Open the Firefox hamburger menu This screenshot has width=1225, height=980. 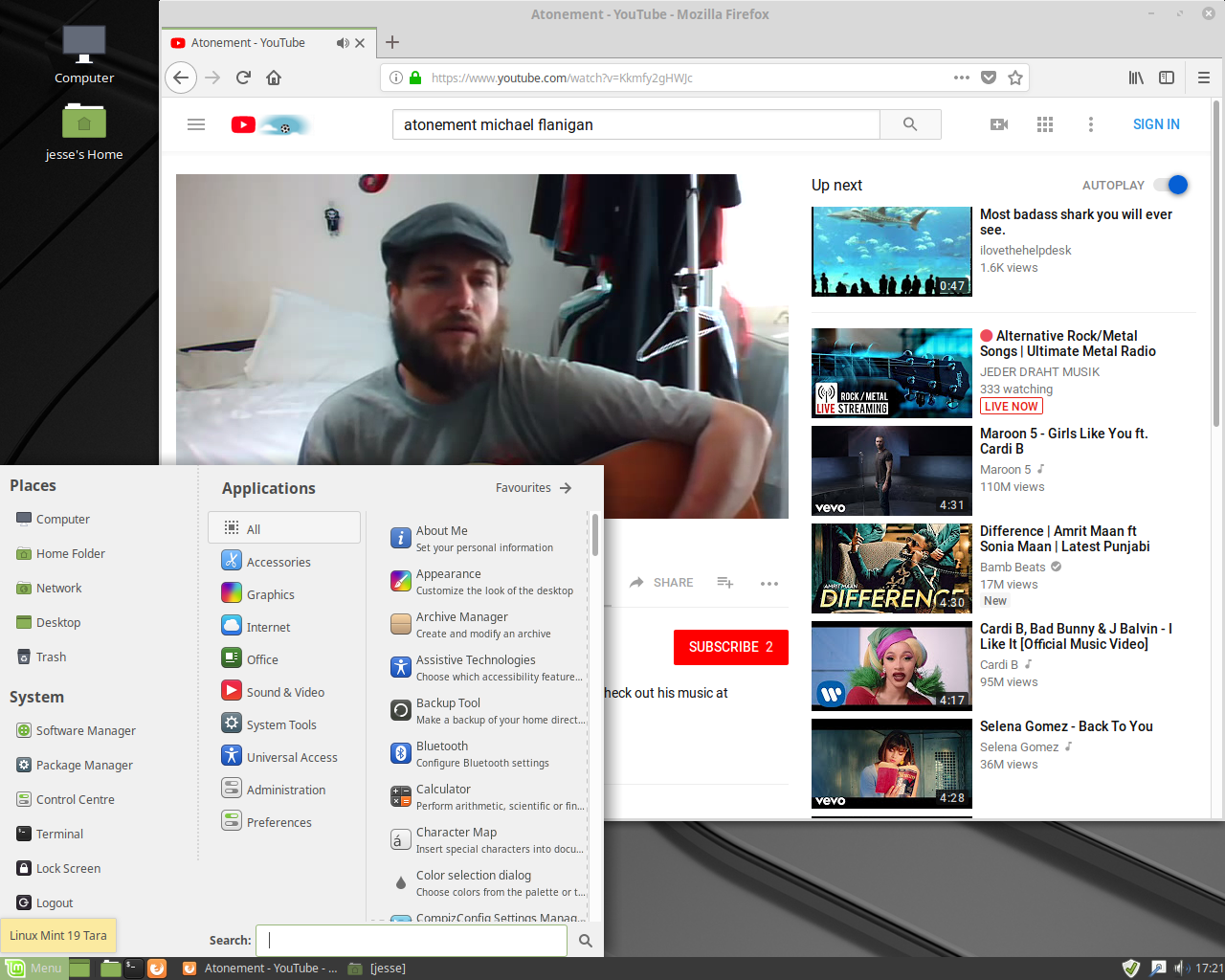(x=1204, y=78)
